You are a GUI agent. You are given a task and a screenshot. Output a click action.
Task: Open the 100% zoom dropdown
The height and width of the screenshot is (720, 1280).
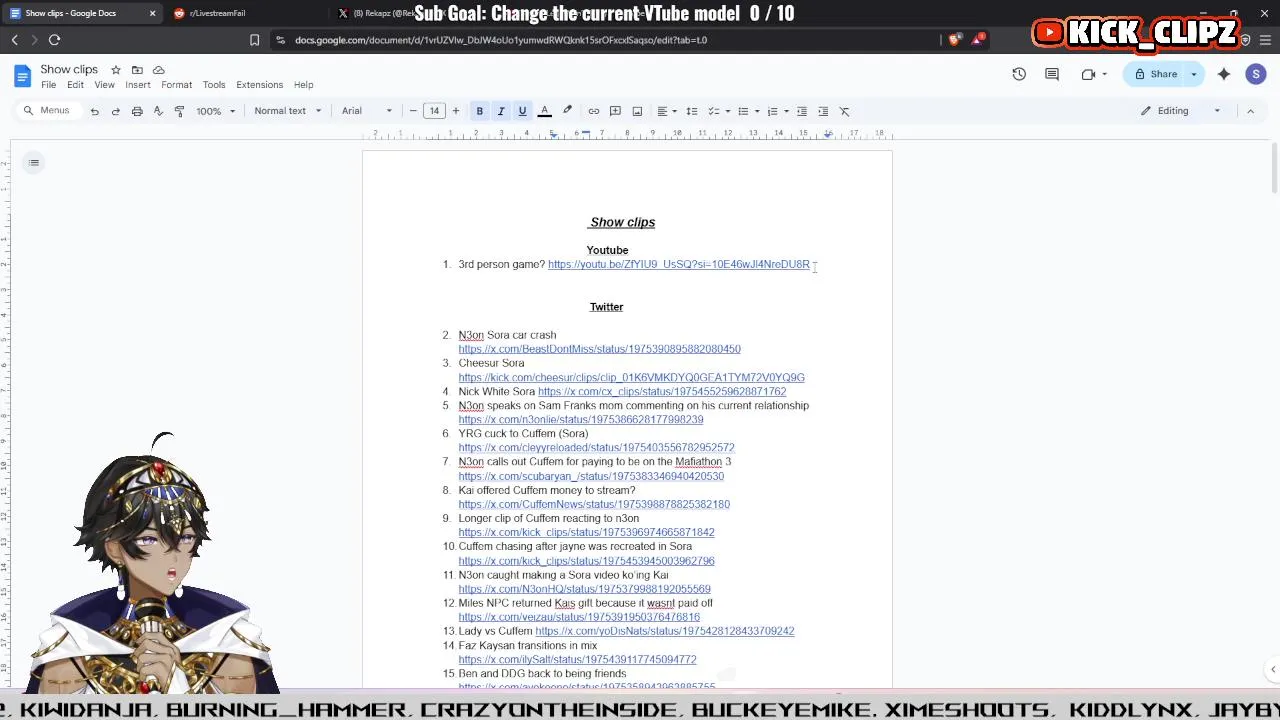pyautogui.click(x=215, y=111)
